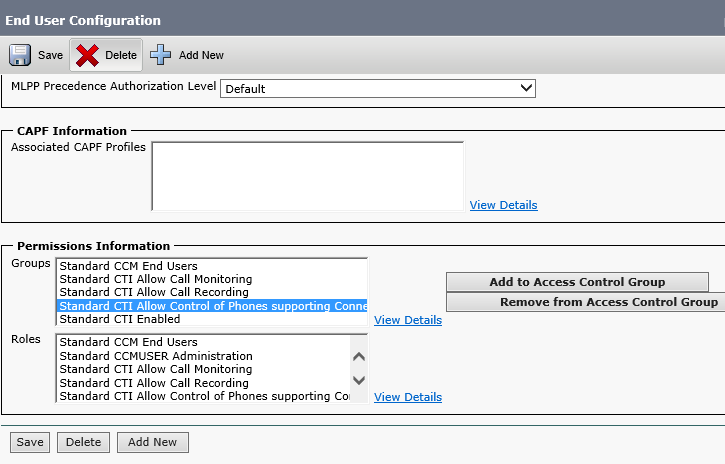The width and height of the screenshot is (725, 464).
Task: Click Remove from Access Control Group button
Action: coord(586,302)
